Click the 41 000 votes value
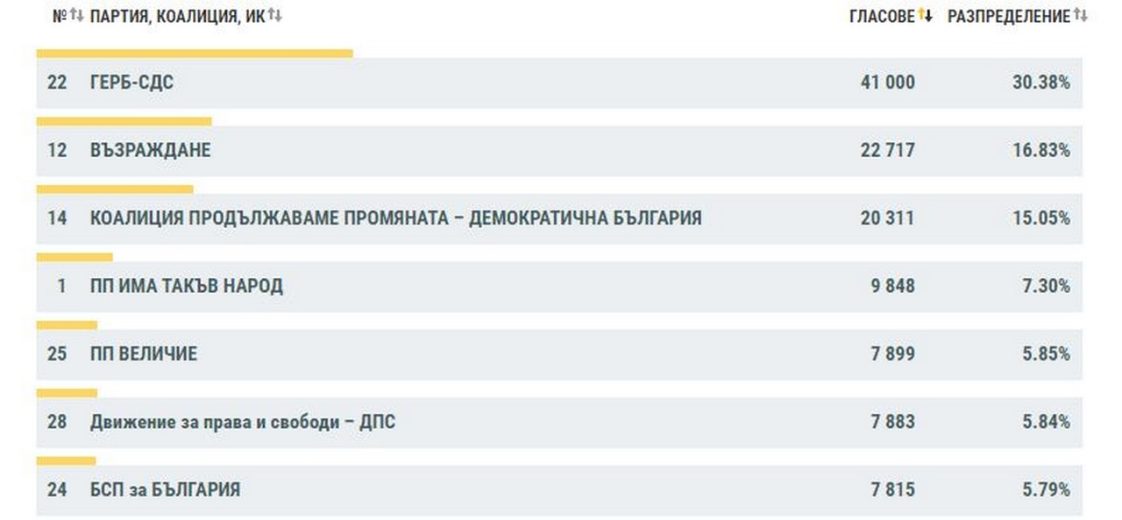 [887, 83]
